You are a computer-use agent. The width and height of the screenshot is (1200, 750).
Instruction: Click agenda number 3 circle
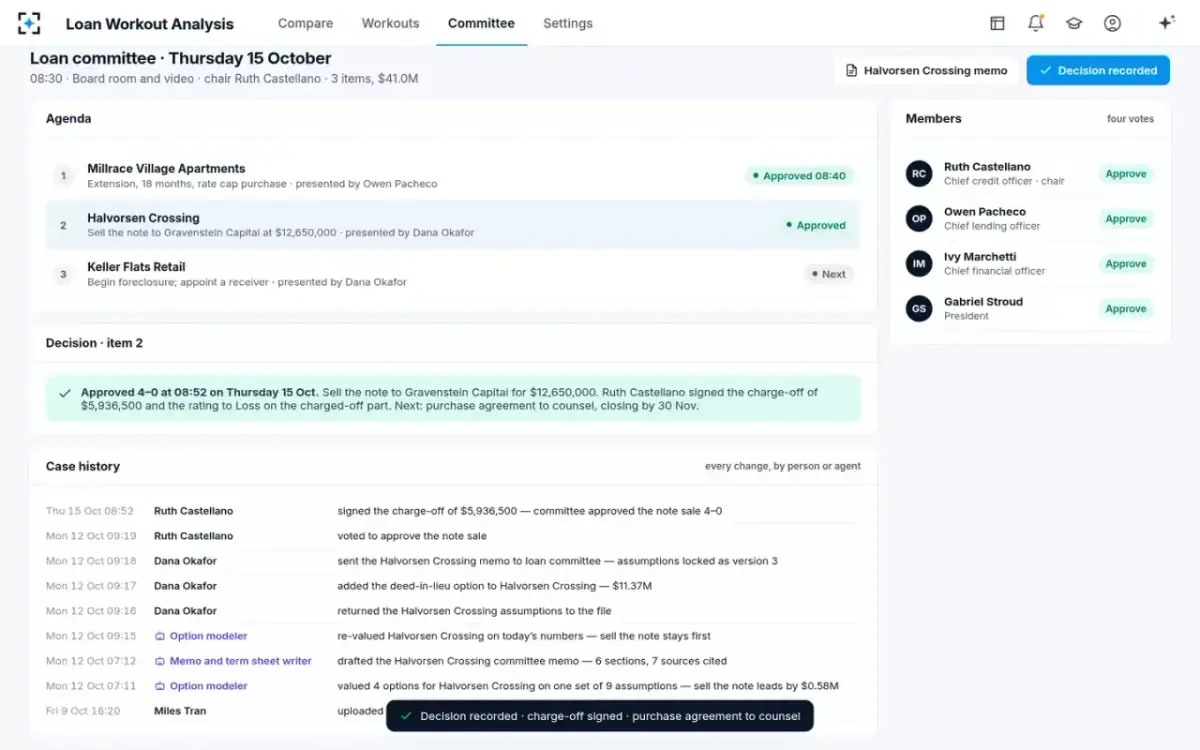tap(64, 274)
